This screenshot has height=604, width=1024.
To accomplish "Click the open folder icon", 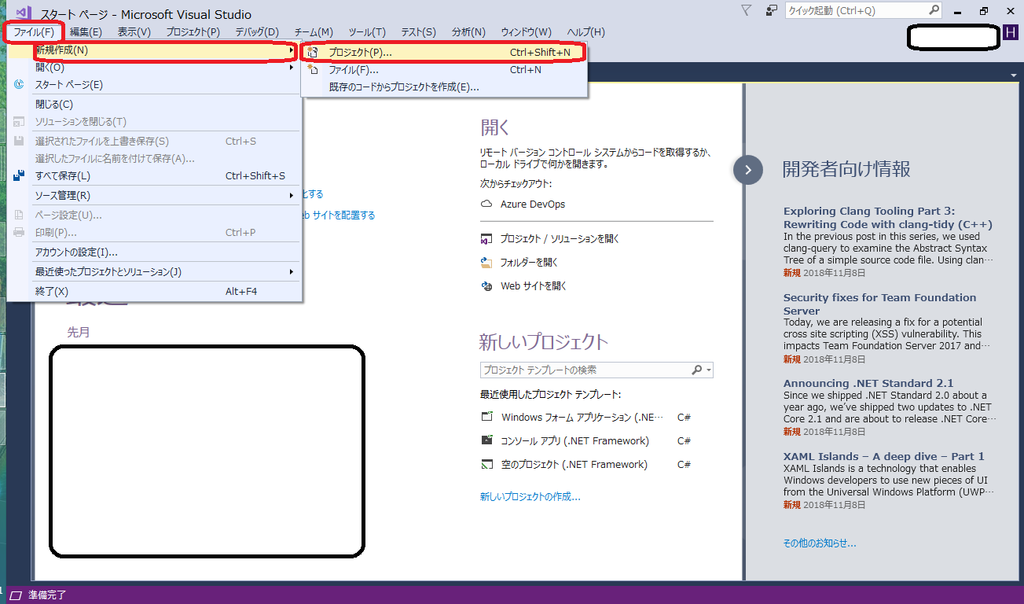I will point(487,262).
